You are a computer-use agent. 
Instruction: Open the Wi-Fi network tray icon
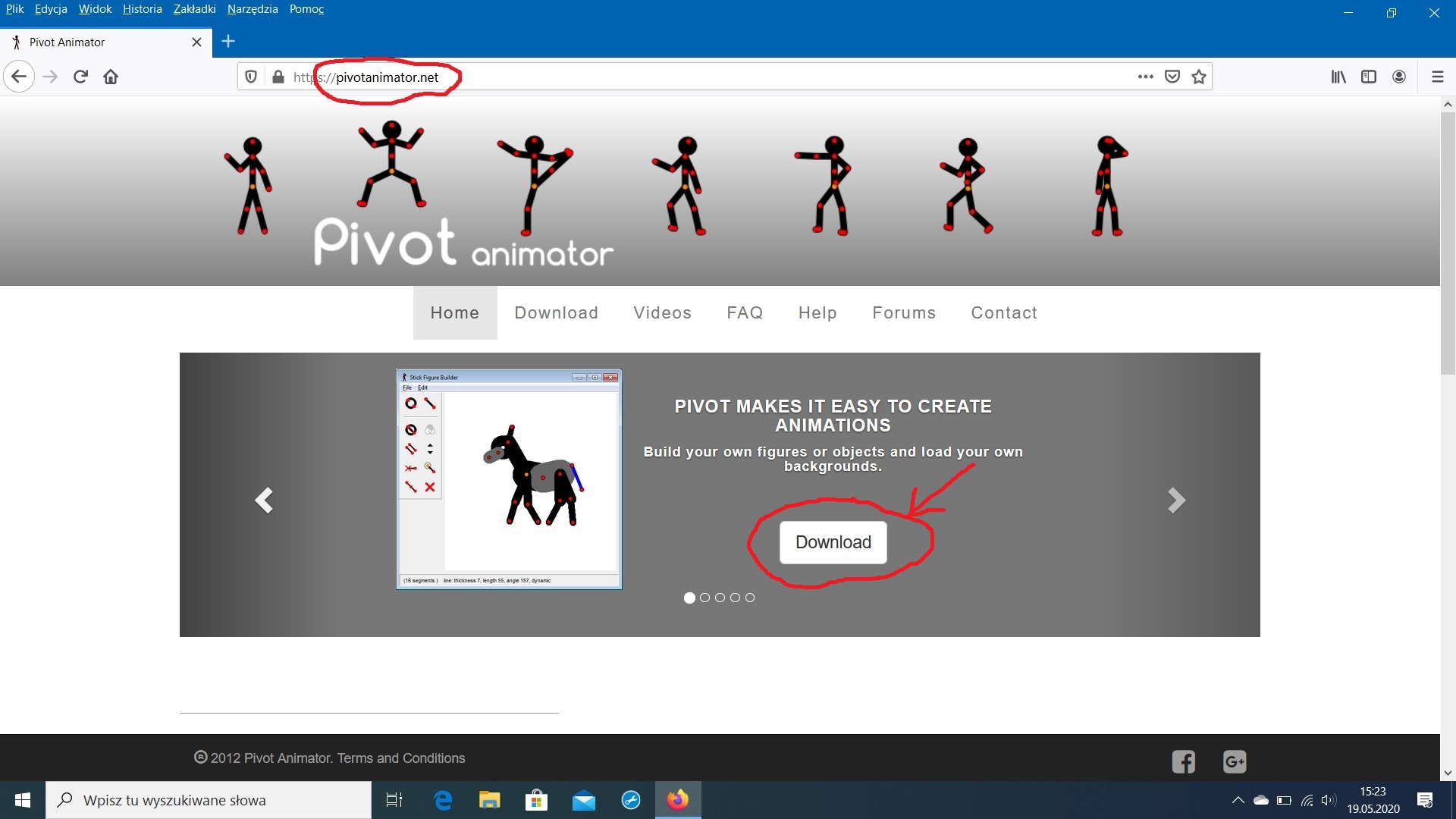1307,800
